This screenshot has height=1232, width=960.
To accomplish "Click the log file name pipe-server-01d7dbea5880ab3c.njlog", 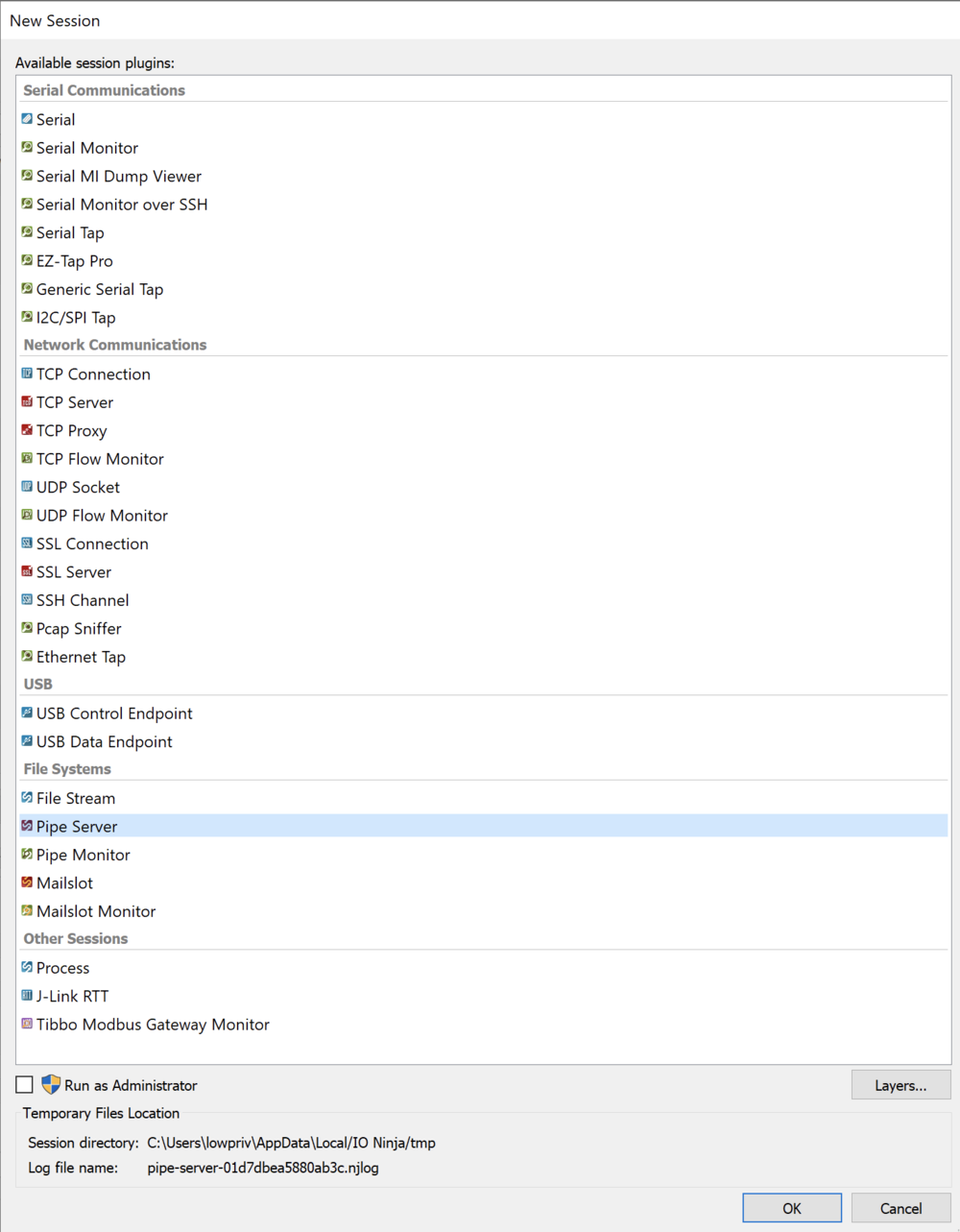I will [x=263, y=1168].
